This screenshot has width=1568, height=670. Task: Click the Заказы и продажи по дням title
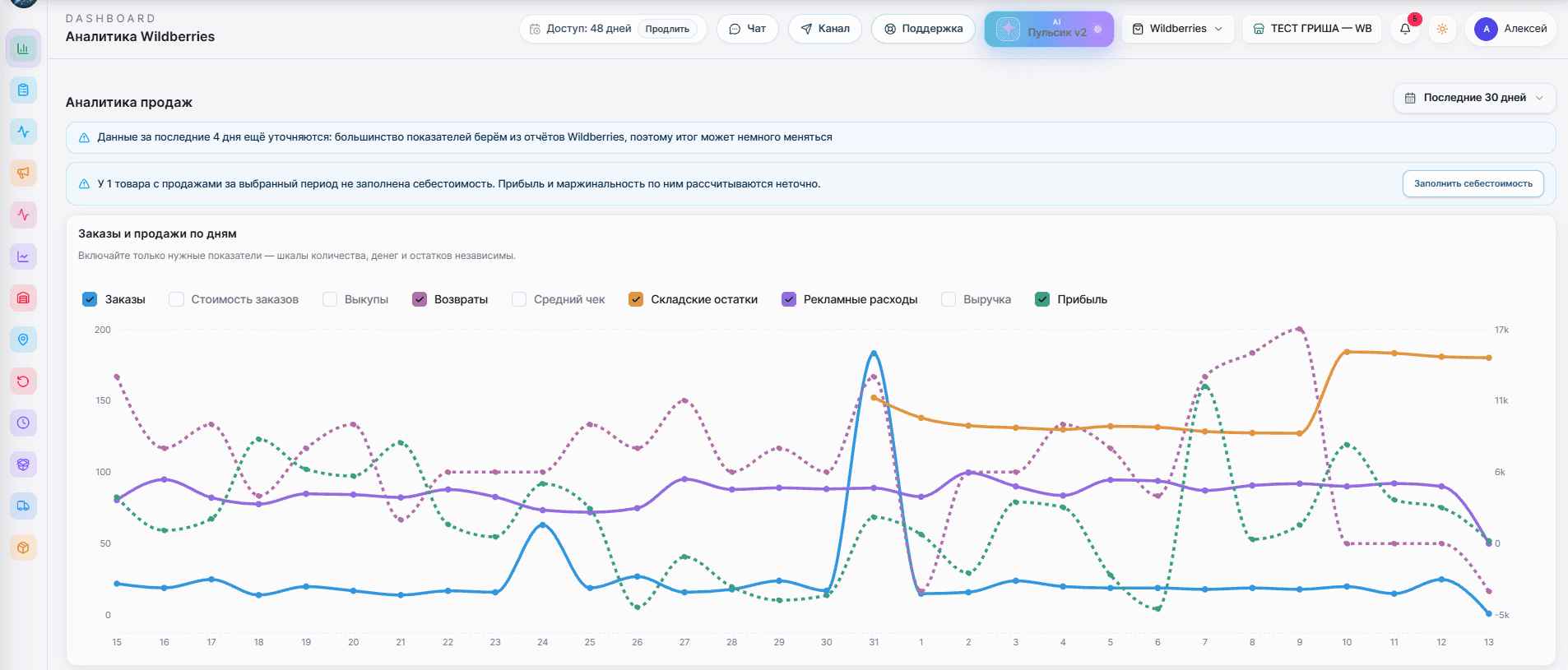[157, 233]
